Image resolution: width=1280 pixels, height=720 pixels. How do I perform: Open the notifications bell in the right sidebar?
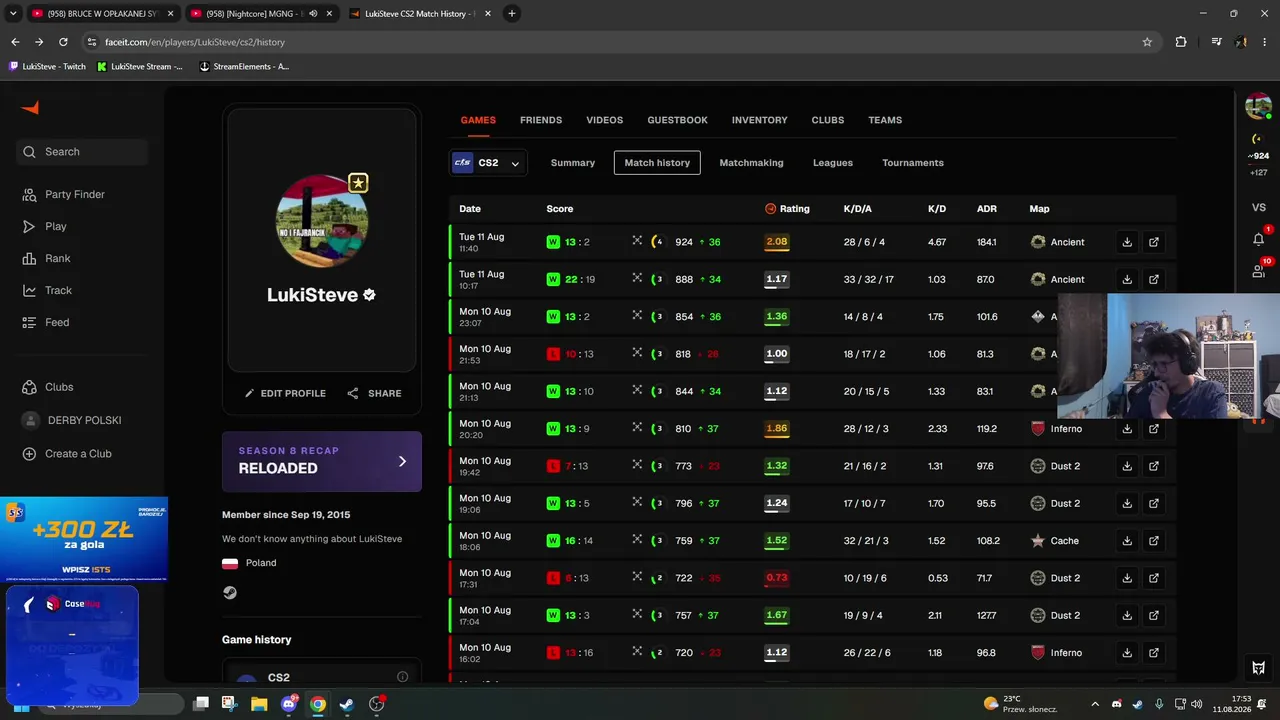click(x=1259, y=239)
